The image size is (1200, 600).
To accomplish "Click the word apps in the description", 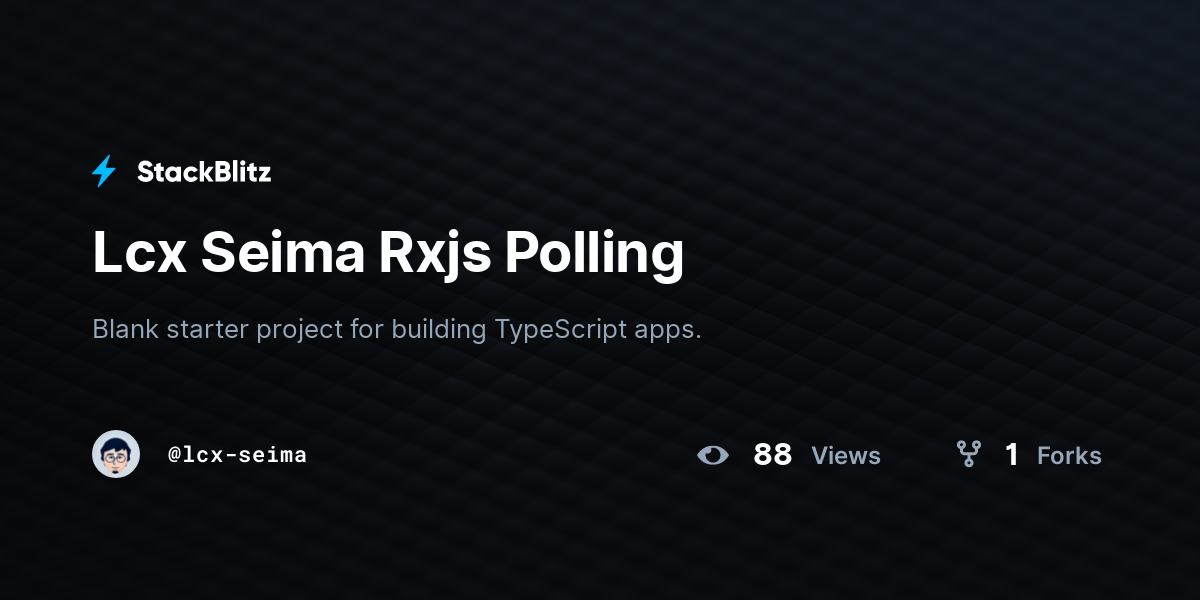I will (x=668, y=332).
